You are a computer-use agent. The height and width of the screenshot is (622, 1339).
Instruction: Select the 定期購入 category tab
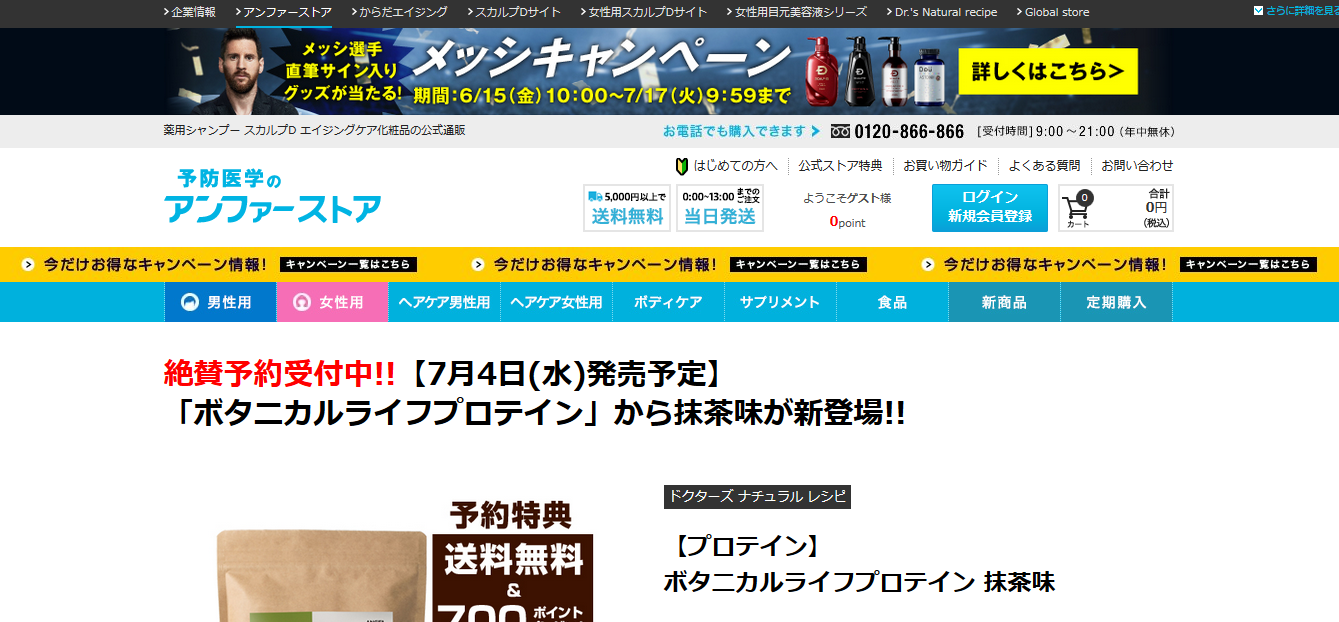pyautogui.click(x=1116, y=302)
